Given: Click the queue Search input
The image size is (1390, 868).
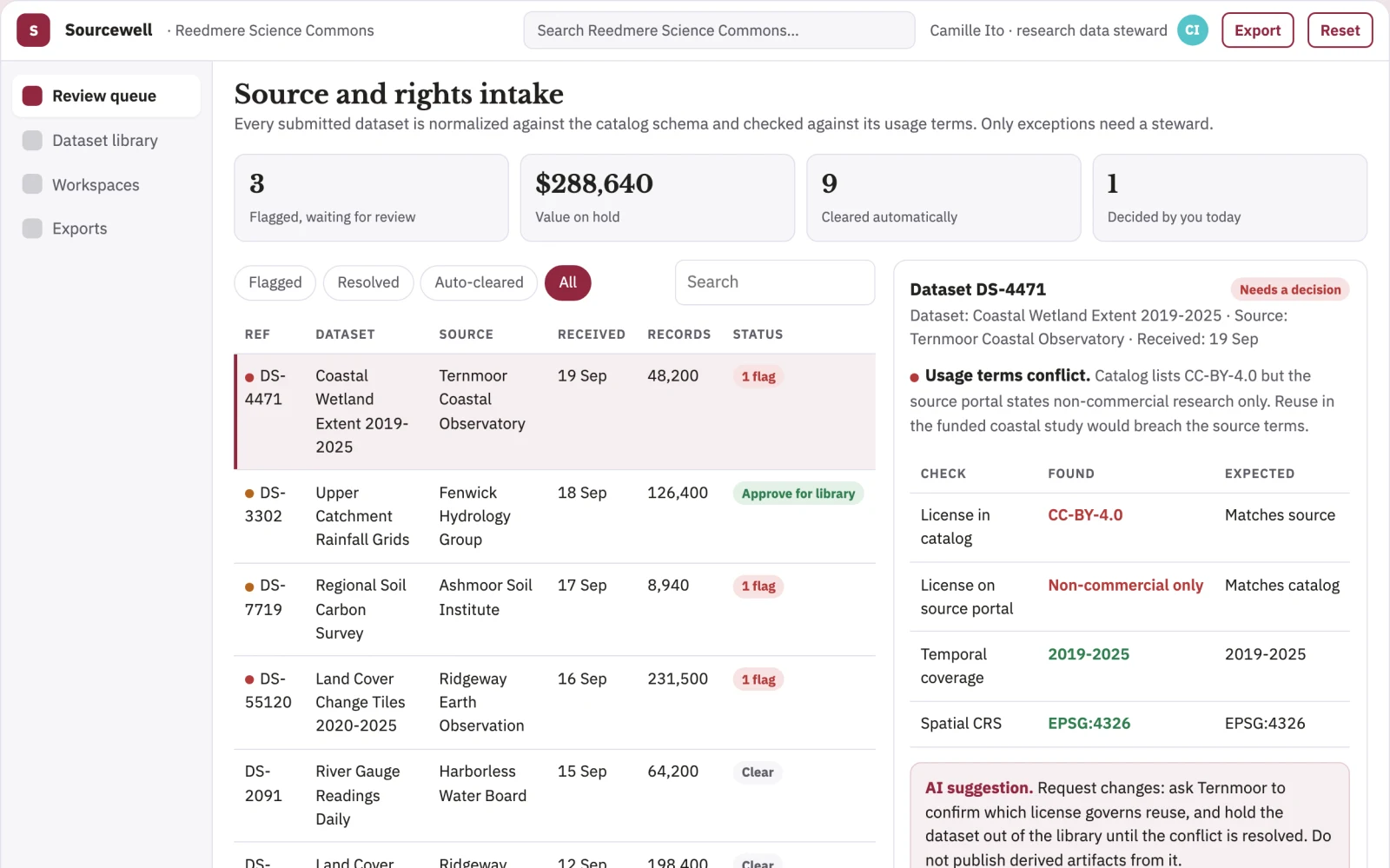Looking at the screenshot, I should coord(774,282).
